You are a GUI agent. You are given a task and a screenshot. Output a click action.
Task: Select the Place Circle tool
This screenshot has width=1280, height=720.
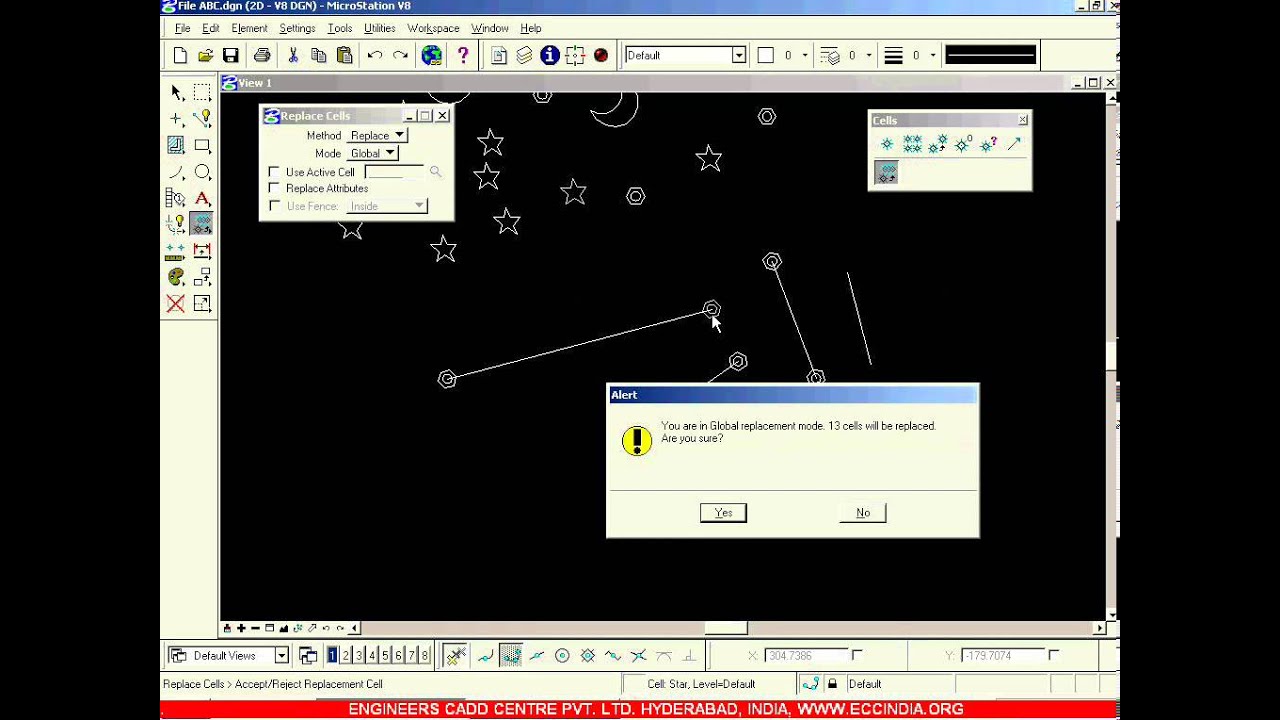(x=202, y=172)
